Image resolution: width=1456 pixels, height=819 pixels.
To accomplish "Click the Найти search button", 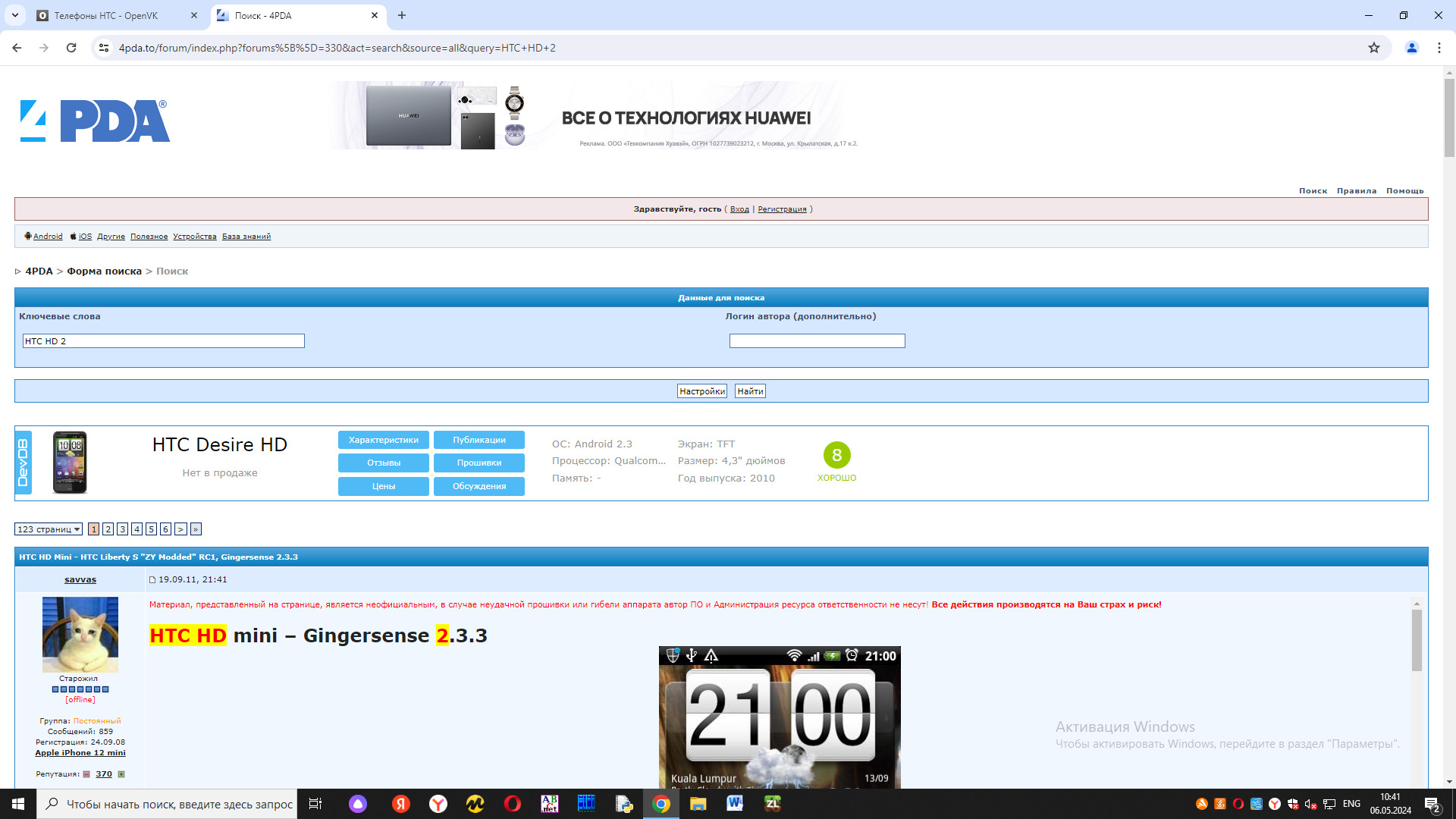I will click(750, 391).
